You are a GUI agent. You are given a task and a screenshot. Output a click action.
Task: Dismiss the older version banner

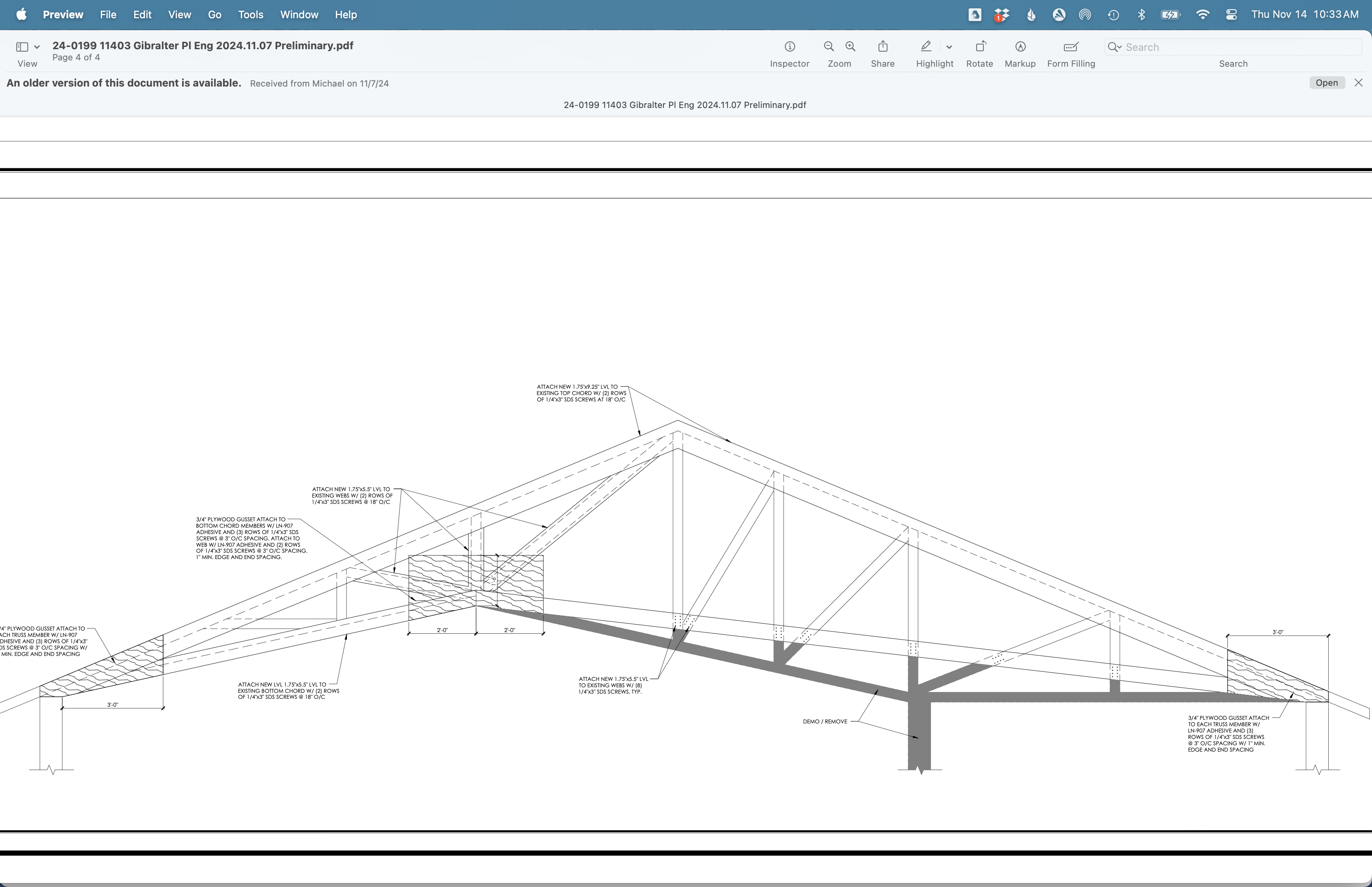click(1358, 83)
